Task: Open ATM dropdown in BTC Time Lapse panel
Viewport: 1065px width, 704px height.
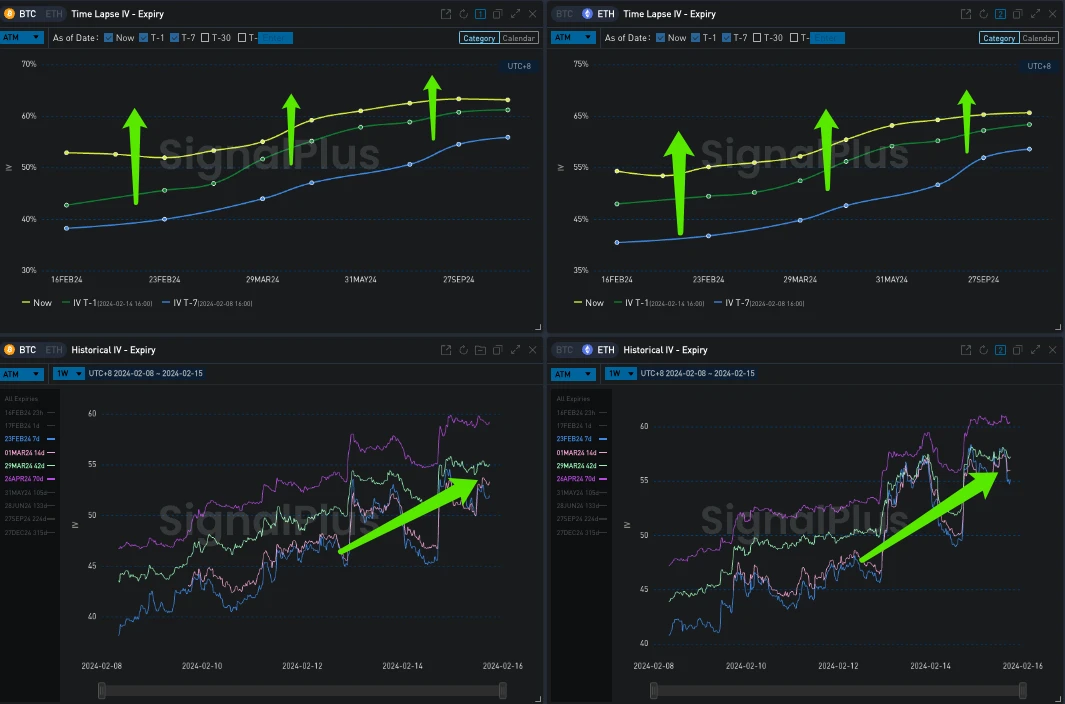Action: [22, 37]
